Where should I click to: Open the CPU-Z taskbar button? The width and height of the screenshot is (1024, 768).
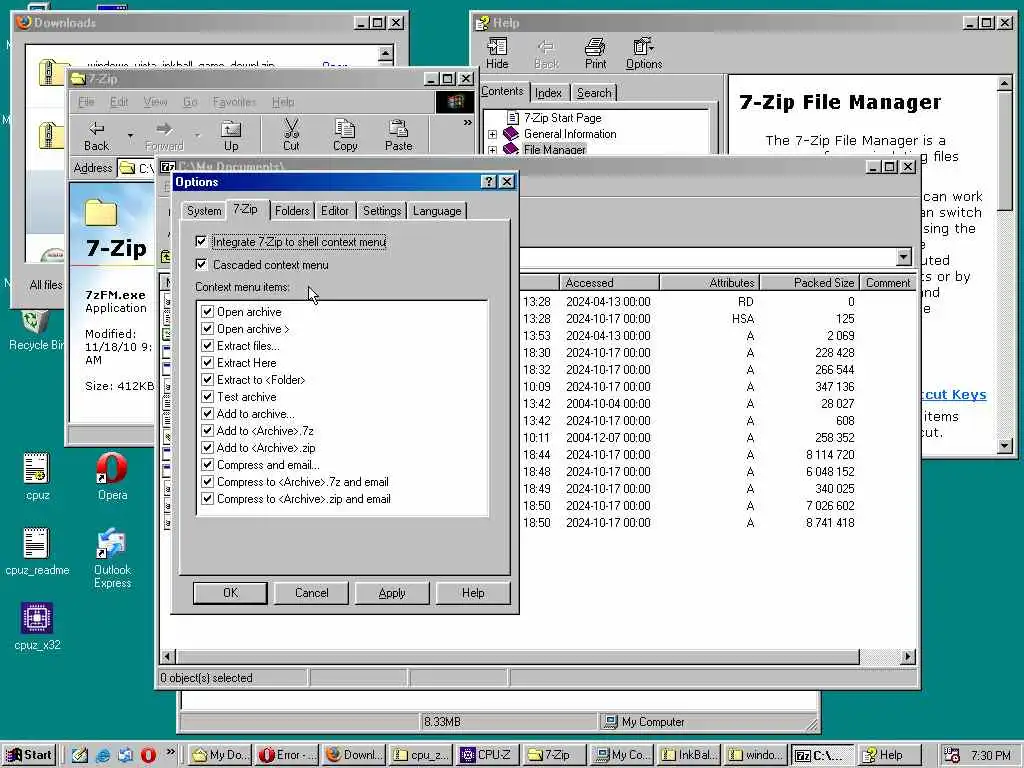pyautogui.click(x=488, y=755)
